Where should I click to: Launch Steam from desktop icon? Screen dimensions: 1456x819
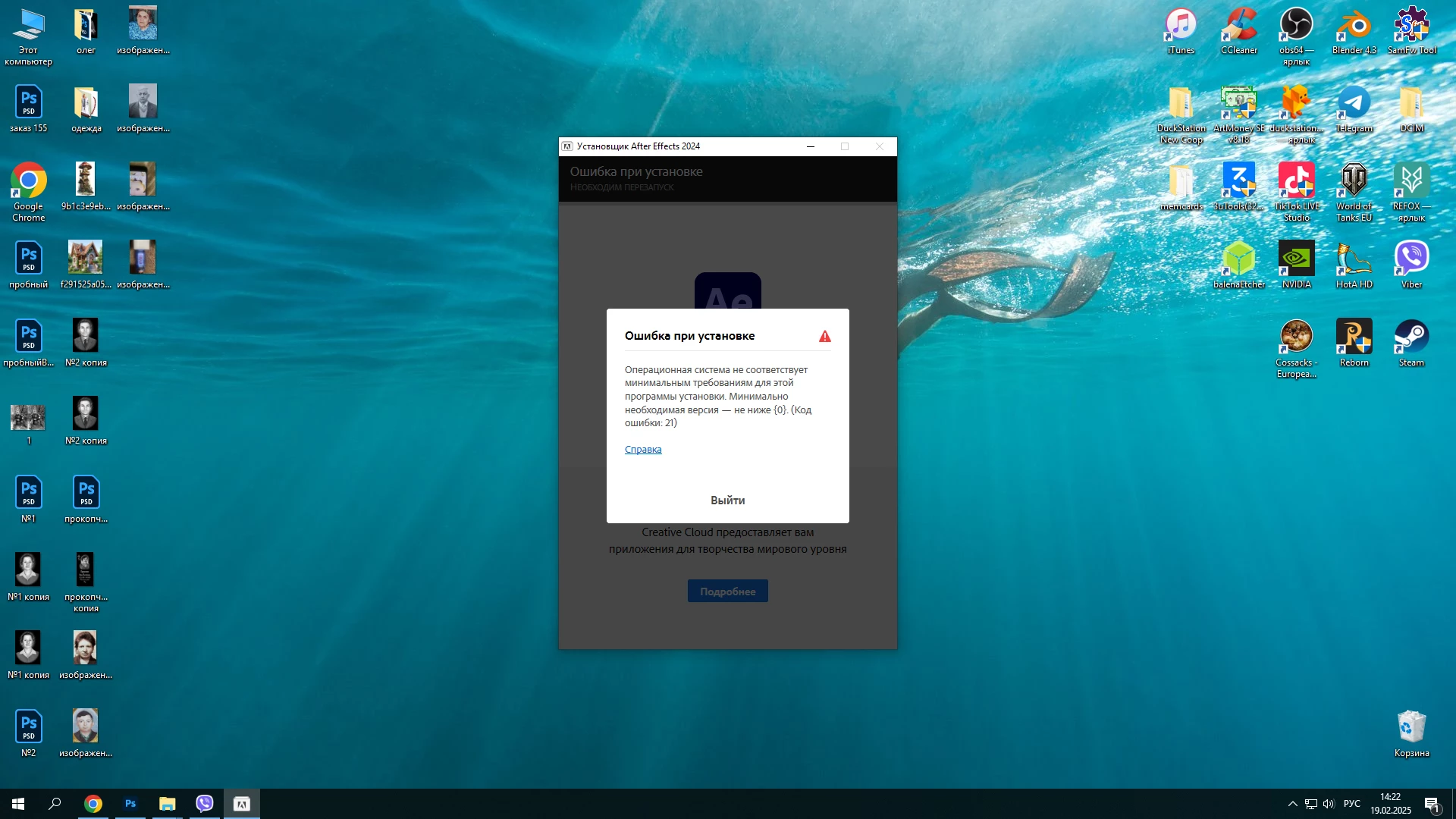click(1411, 341)
